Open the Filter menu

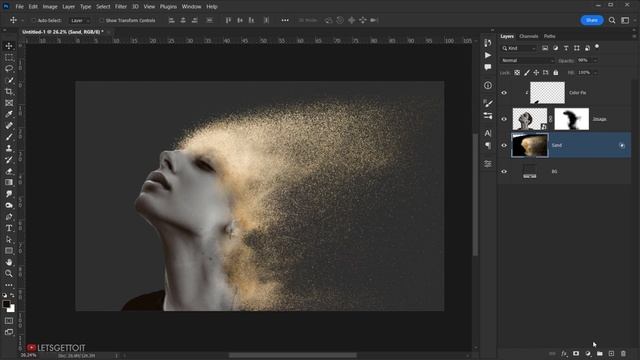(120, 7)
